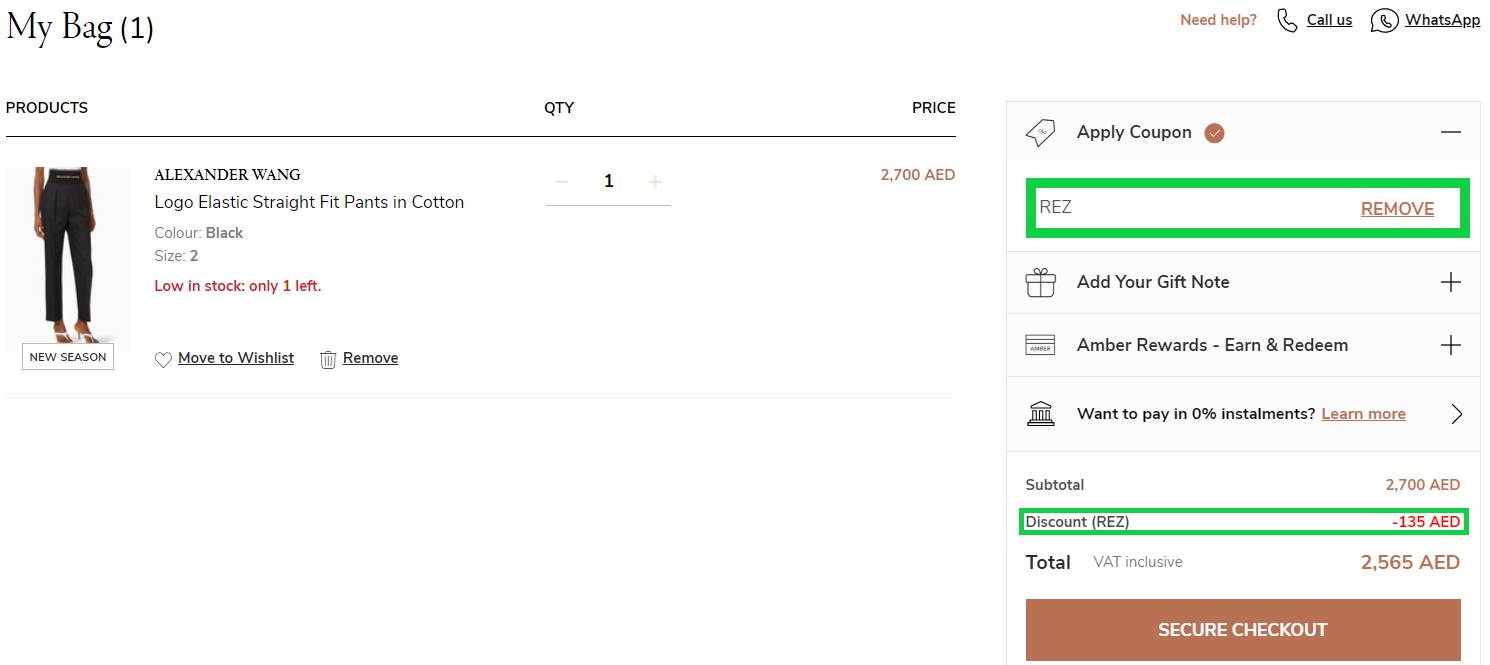
Task: Remove the REZ coupon code
Action: (x=1397, y=208)
